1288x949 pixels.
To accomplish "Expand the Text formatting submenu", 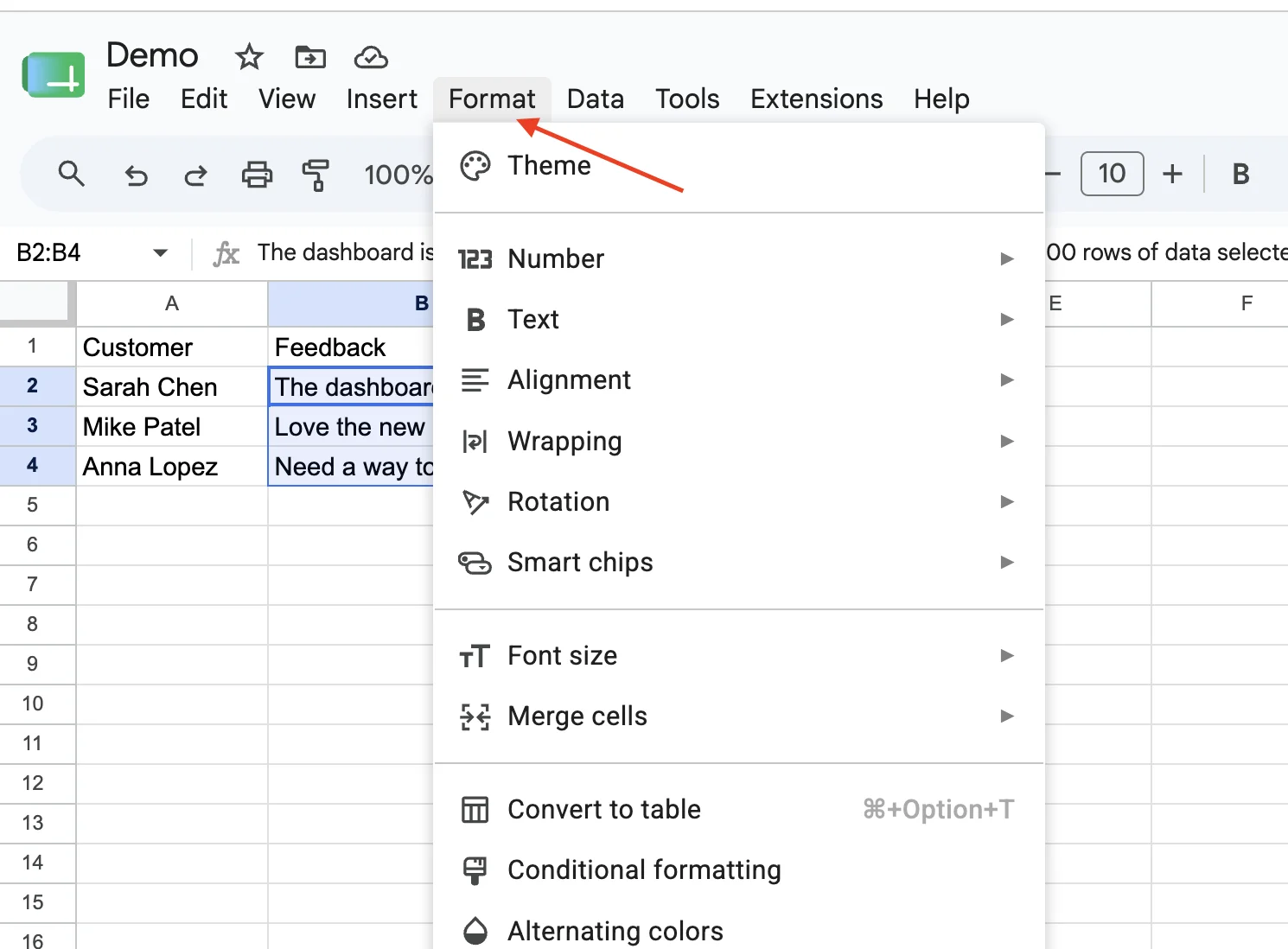I will point(739,319).
